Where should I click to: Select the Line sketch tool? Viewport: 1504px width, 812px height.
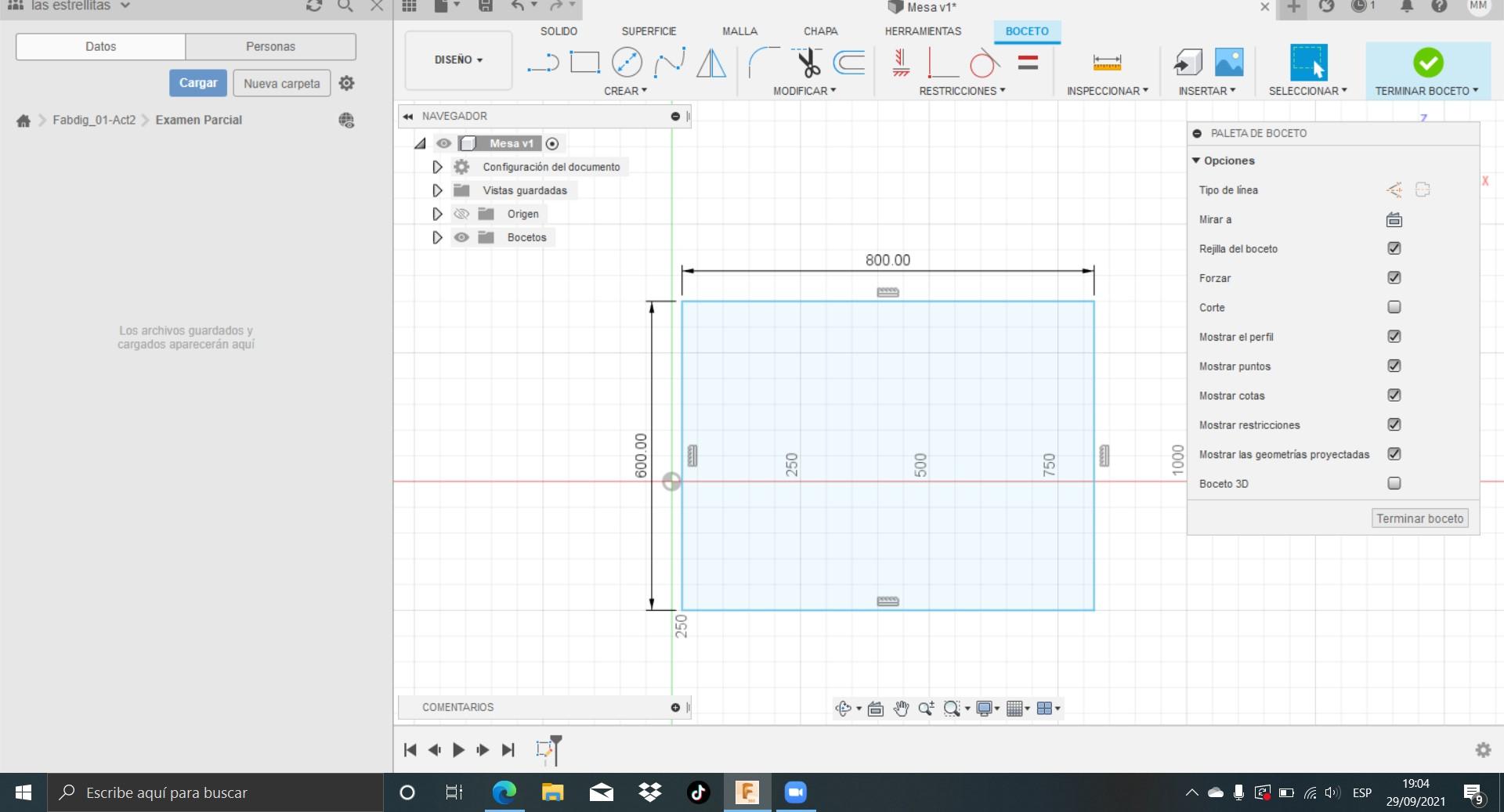point(543,63)
